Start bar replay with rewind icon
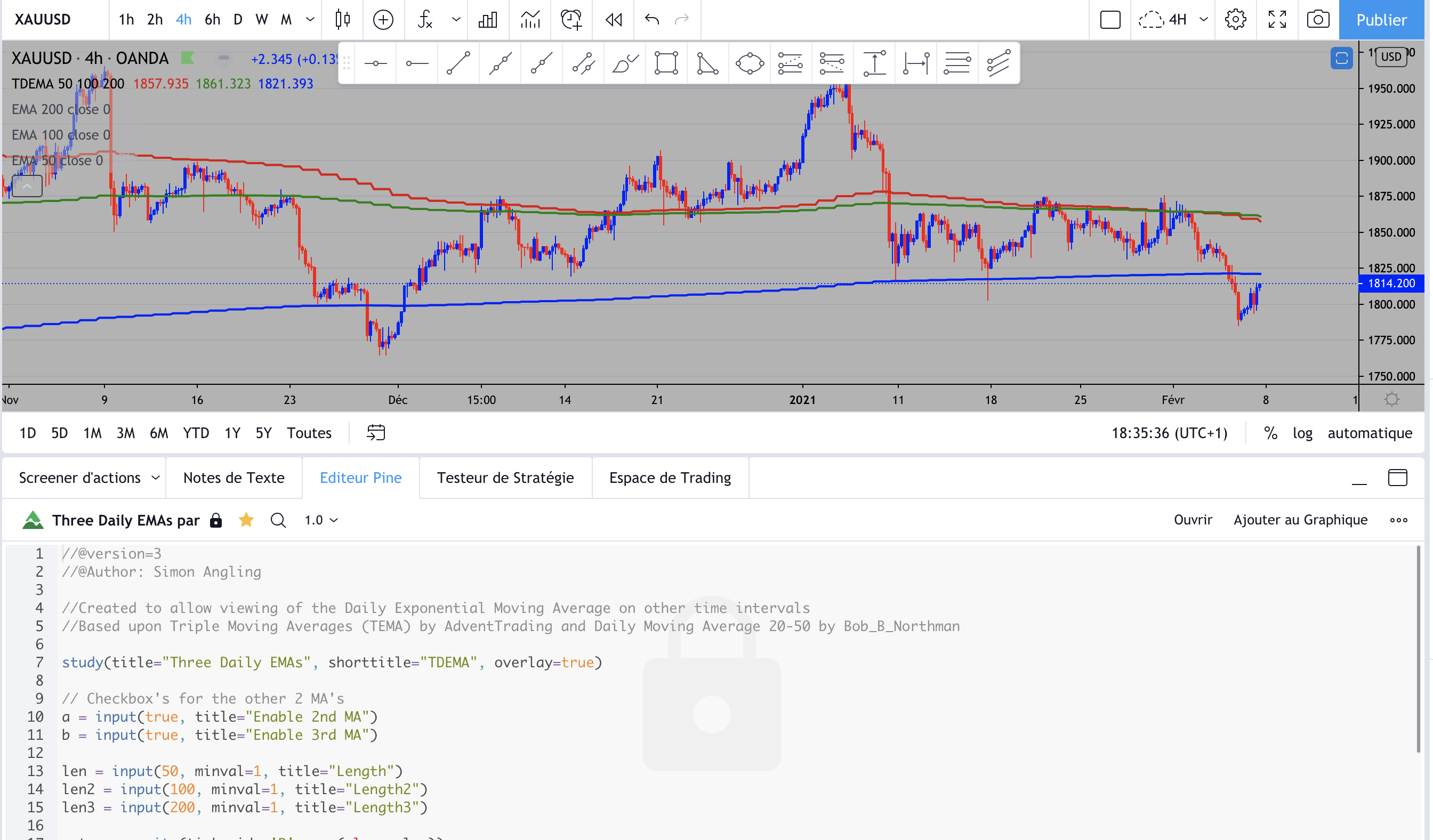The height and width of the screenshot is (840, 1433). point(613,20)
